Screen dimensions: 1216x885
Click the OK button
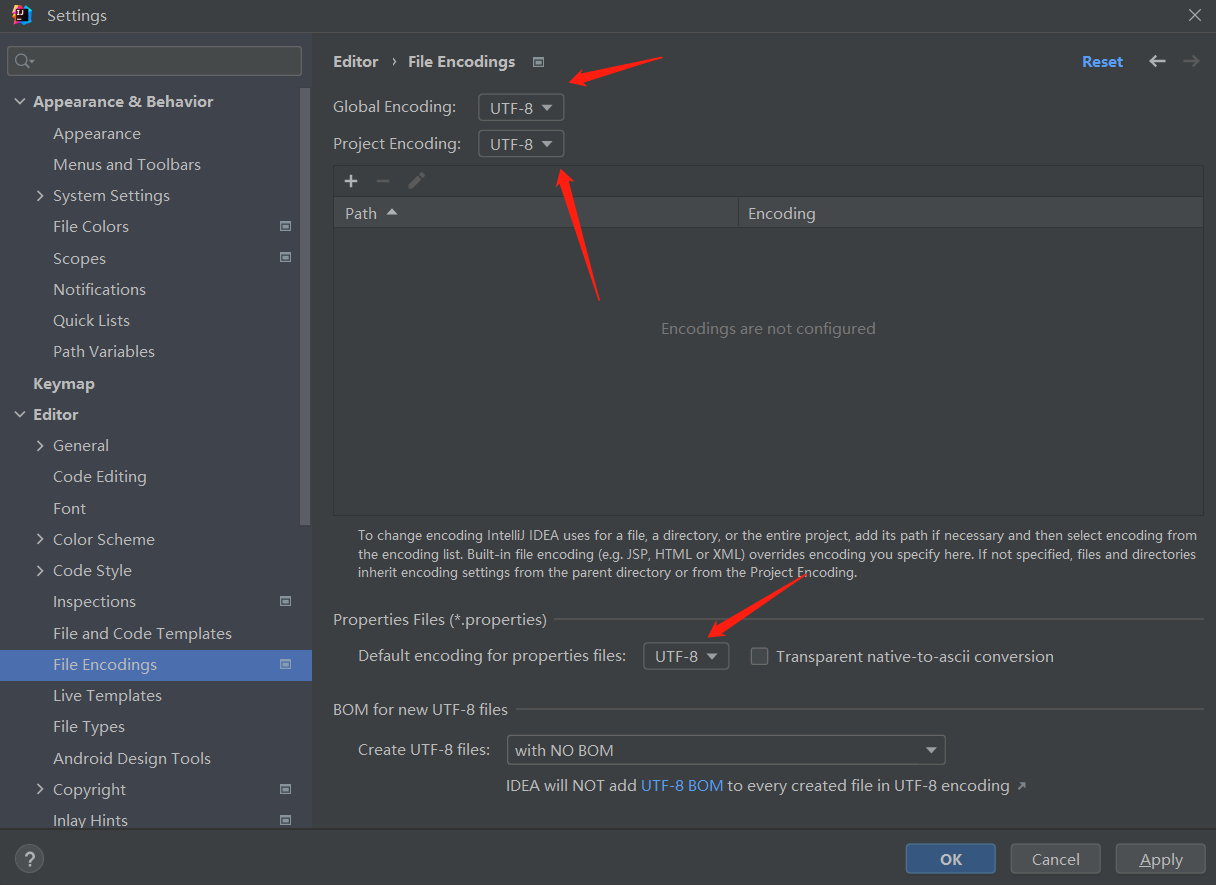click(x=951, y=859)
